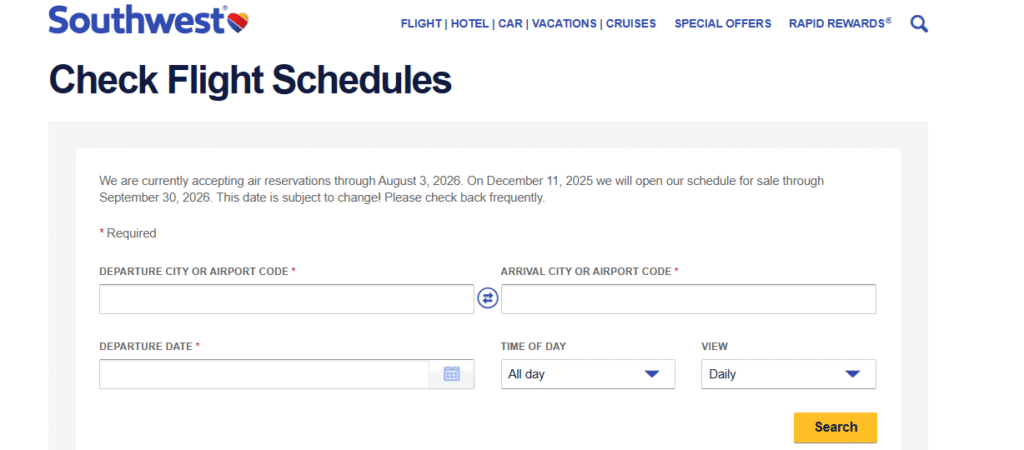Expand the Time of Day dropdown
This screenshot has width=1024, height=450.
(588, 374)
